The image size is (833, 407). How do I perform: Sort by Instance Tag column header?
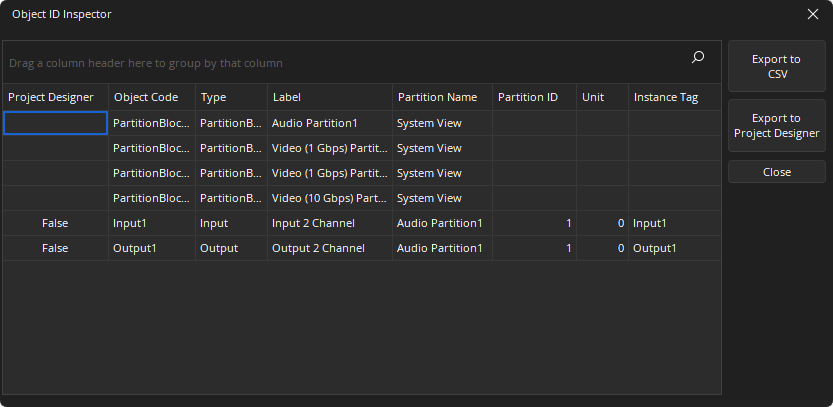pos(665,97)
